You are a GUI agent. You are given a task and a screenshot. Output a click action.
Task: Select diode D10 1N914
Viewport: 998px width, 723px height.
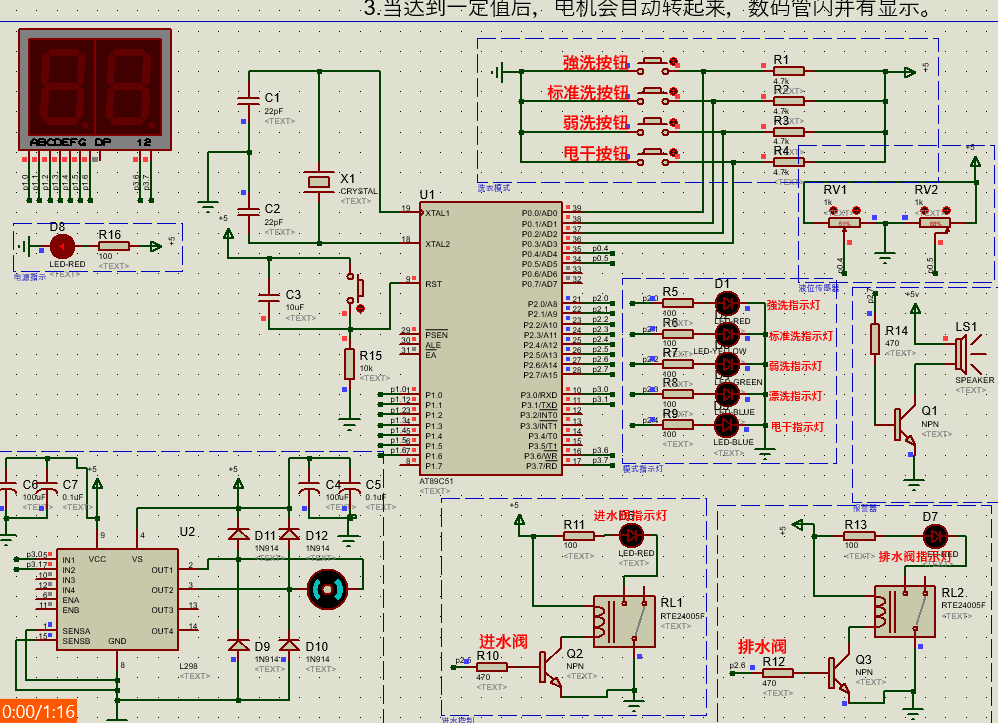point(290,645)
